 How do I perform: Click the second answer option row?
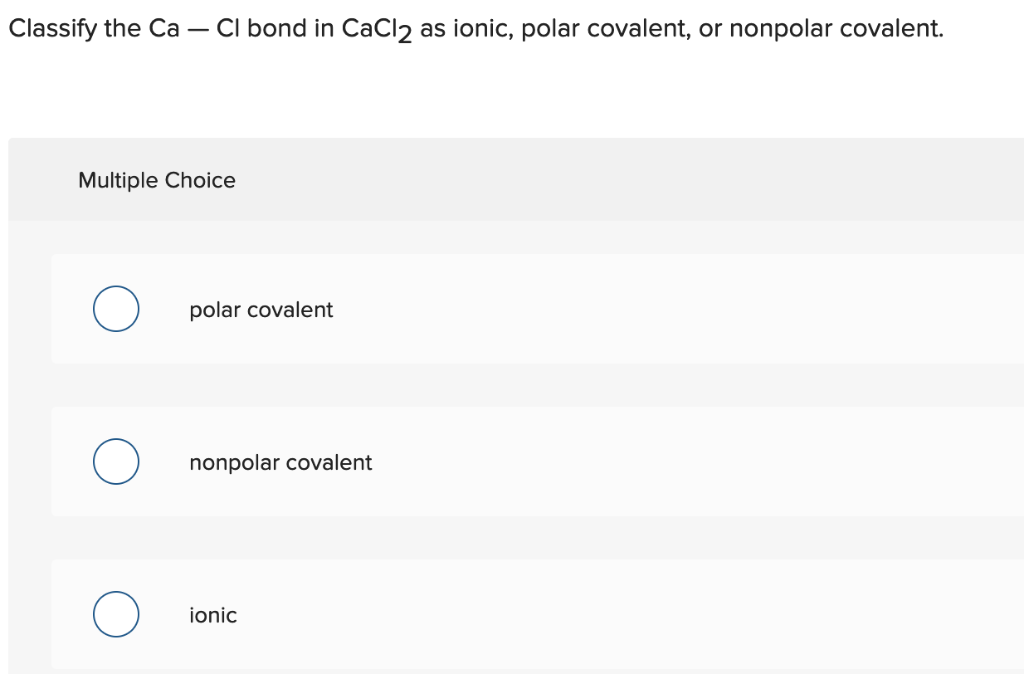(x=500, y=461)
